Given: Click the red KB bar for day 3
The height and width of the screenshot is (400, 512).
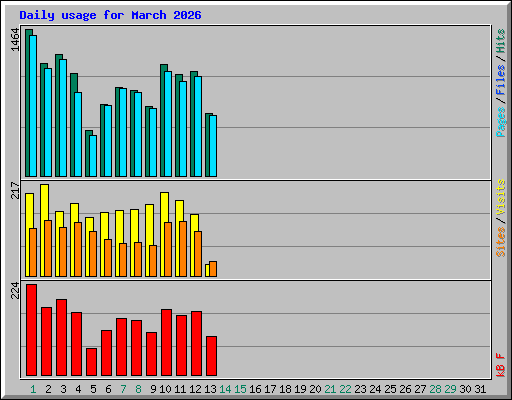Looking at the screenshot, I should 61,338.
